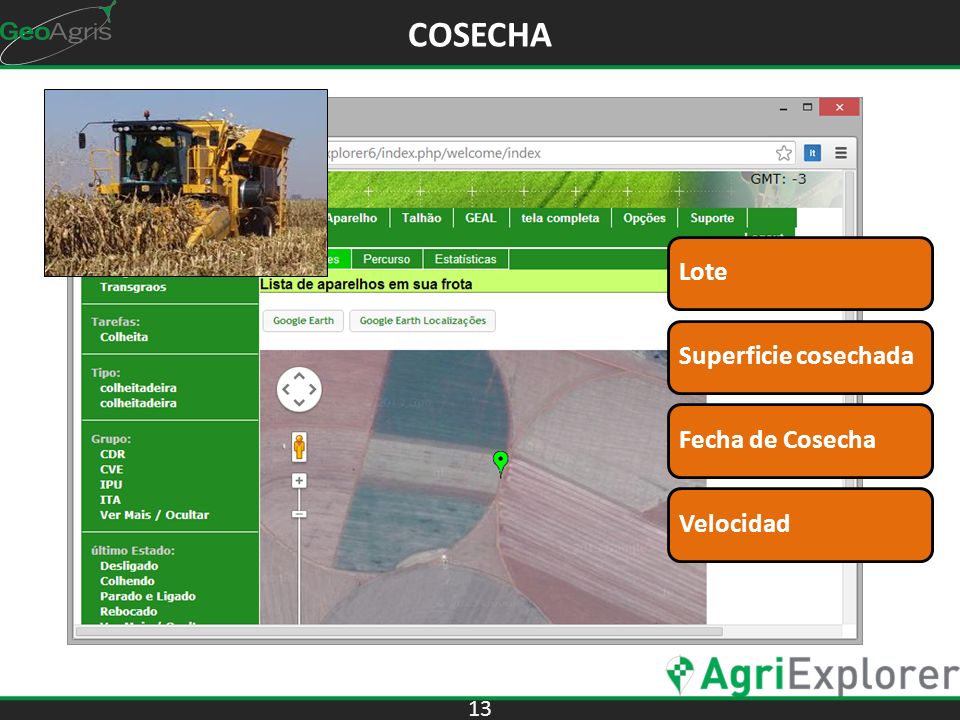The width and height of the screenshot is (960, 720).
Task: Click the orange Lote box
Action: click(x=800, y=273)
